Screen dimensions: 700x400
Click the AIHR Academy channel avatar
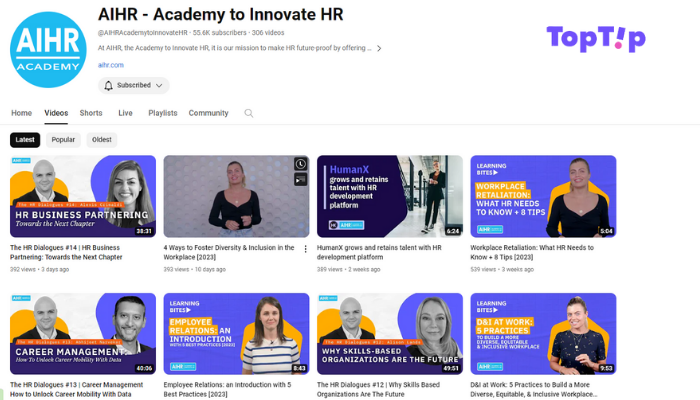click(48, 50)
